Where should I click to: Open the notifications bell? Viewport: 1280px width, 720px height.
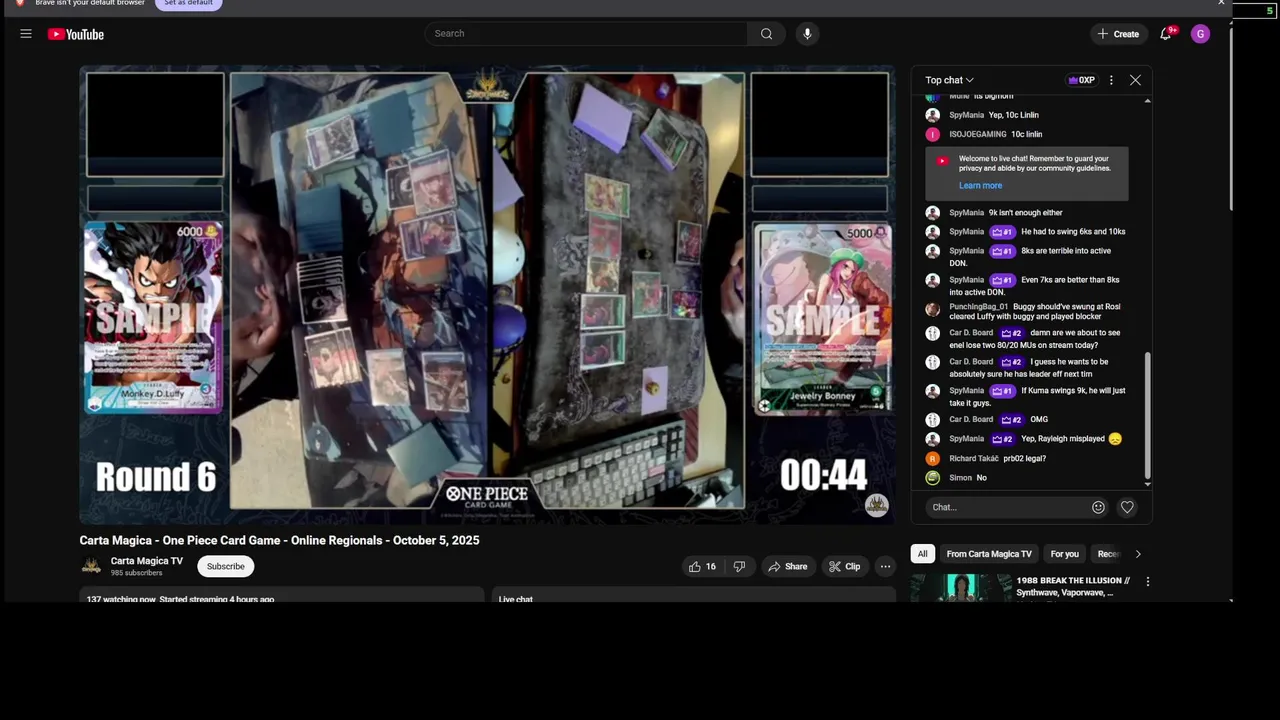(1166, 34)
